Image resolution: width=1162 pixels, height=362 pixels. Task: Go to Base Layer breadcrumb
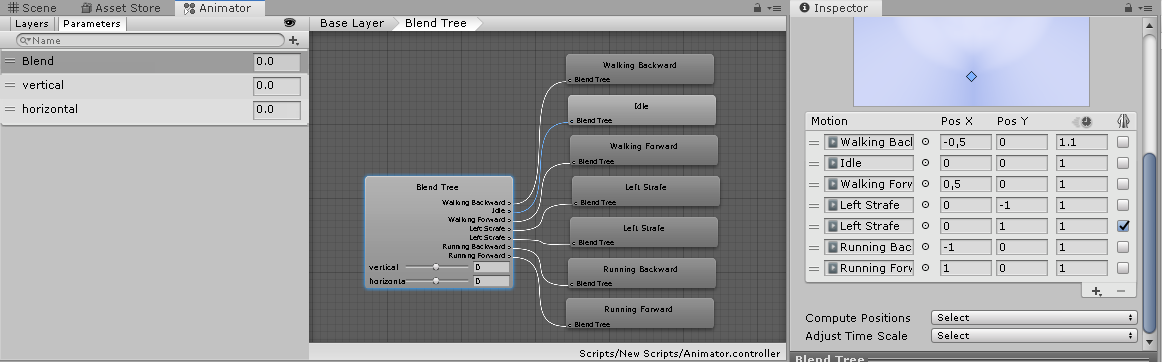[351, 23]
